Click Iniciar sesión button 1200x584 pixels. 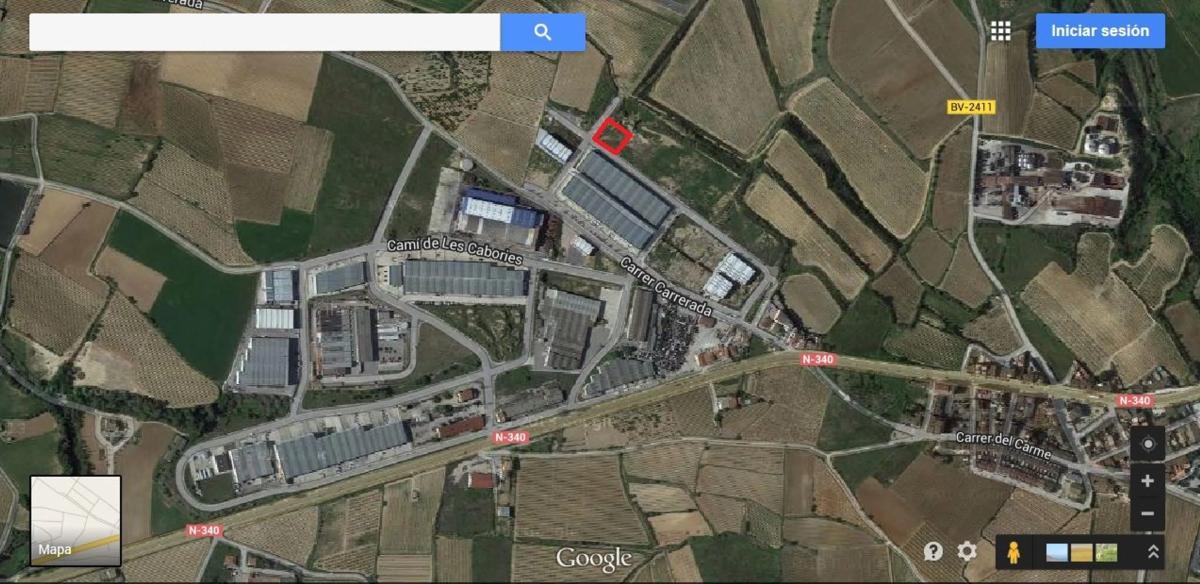pos(1100,31)
